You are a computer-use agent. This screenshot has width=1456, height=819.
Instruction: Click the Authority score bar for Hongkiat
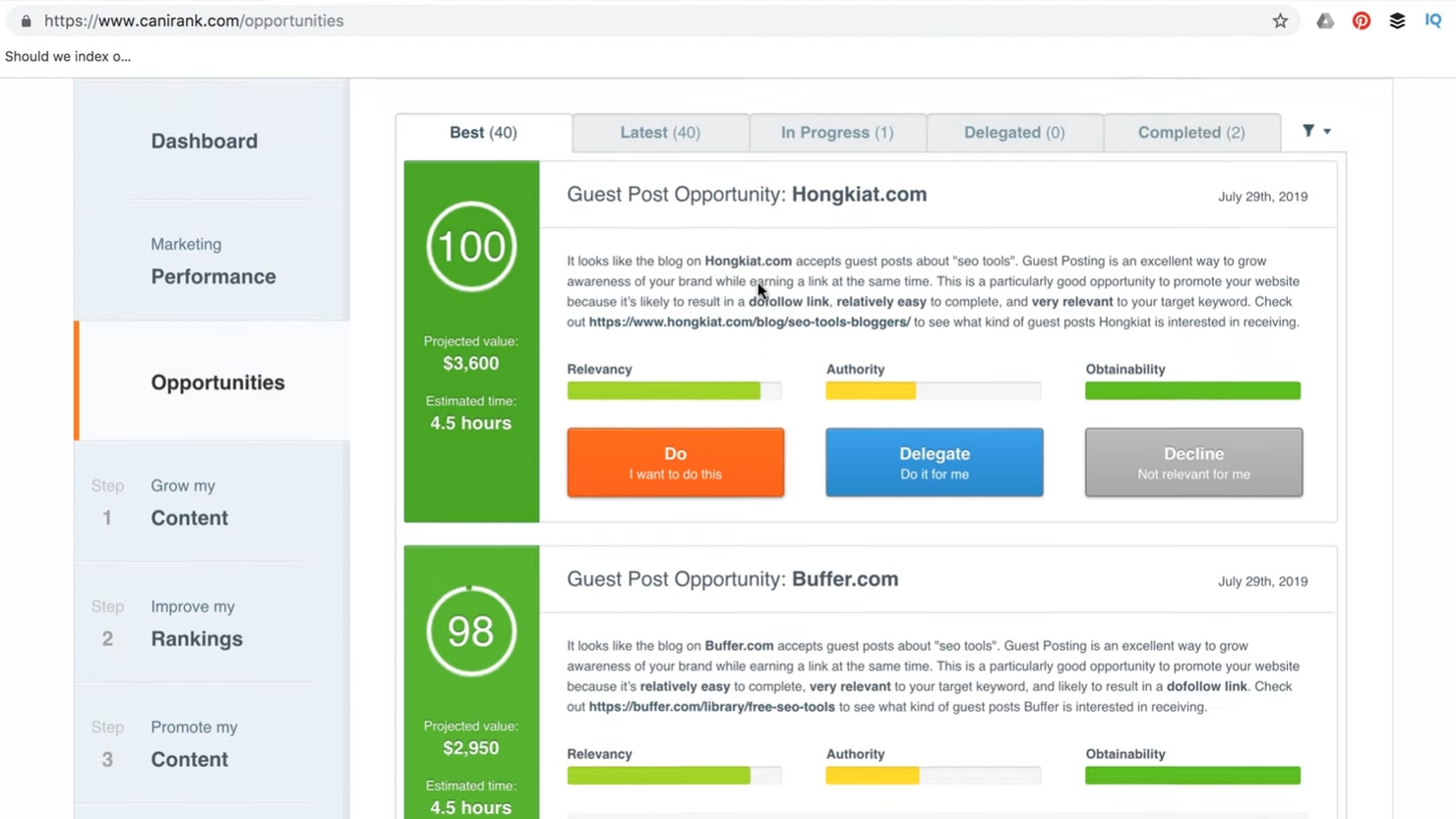(933, 390)
